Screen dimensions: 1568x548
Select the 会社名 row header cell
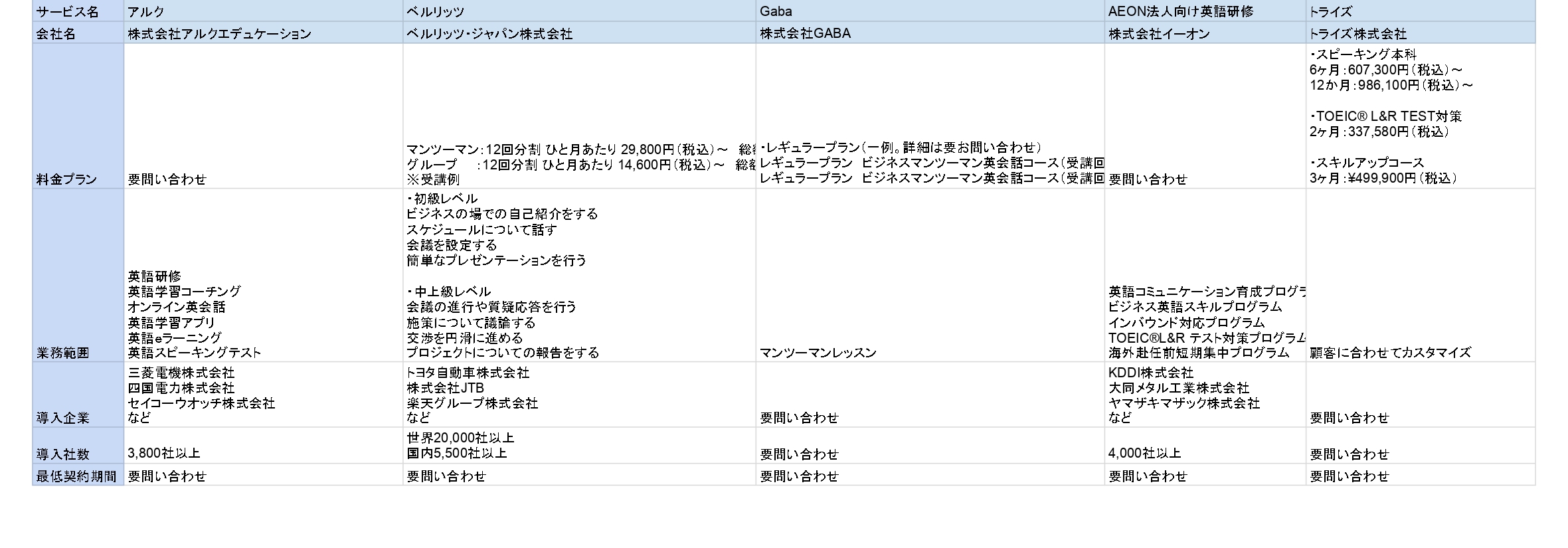coord(78,33)
